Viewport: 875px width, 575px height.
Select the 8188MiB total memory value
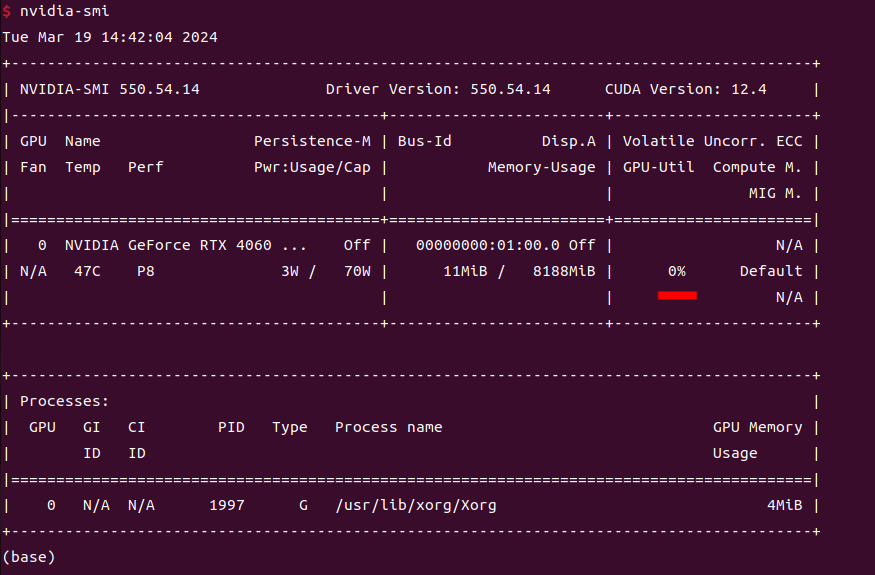click(564, 271)
